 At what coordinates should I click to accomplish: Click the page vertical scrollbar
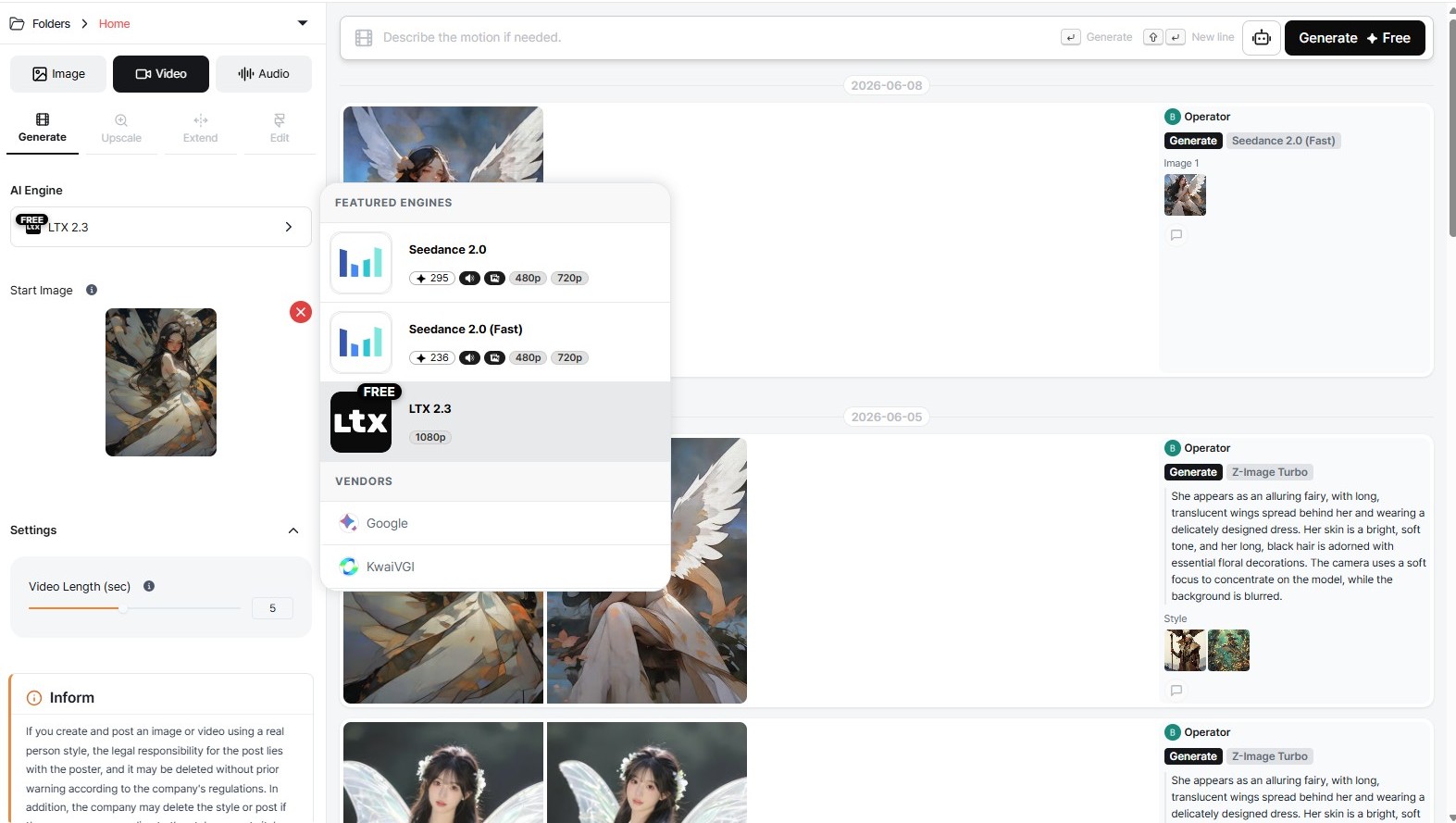point(1450,130)
